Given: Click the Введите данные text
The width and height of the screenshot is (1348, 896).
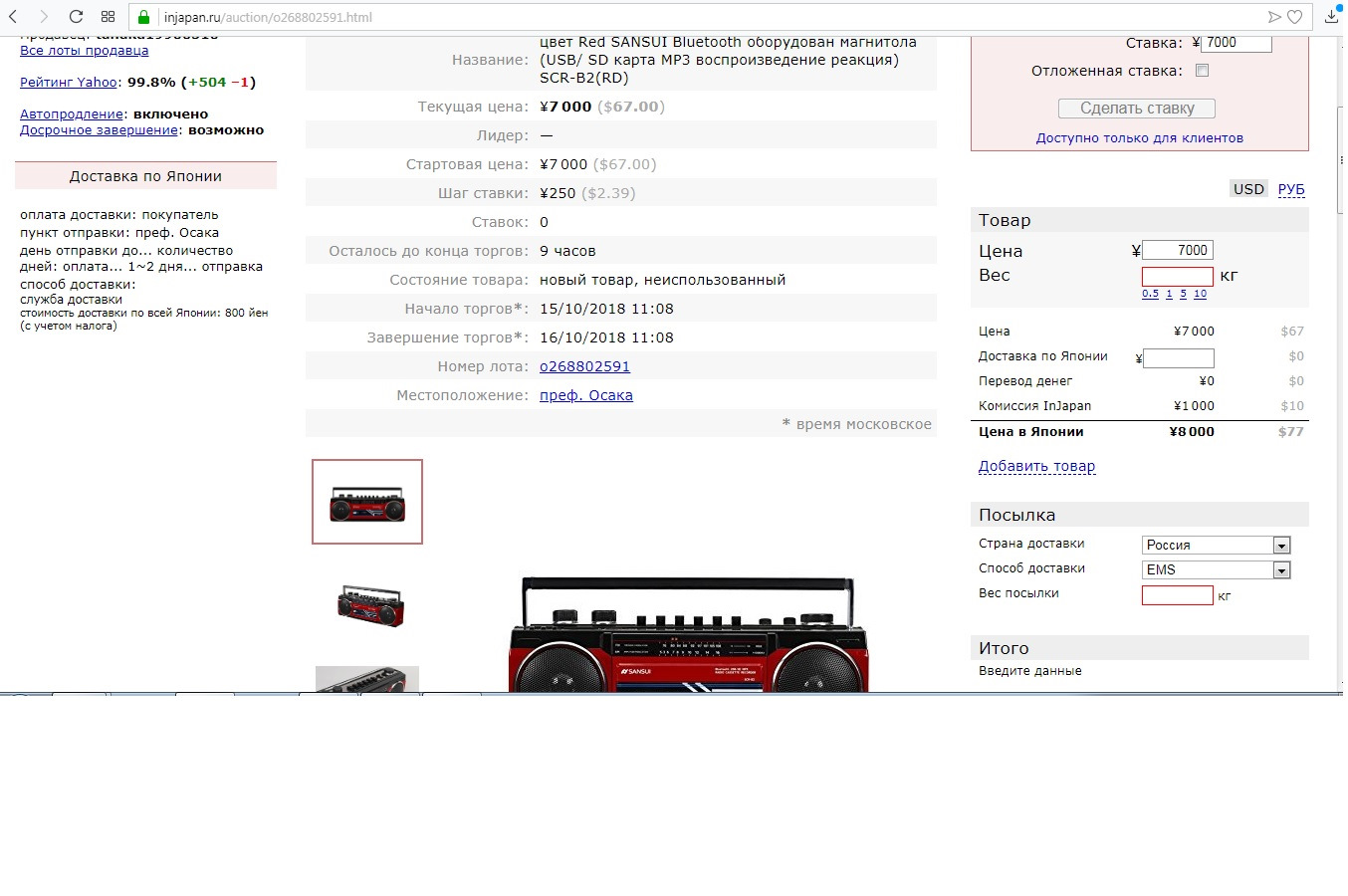Looking at the screenshot, I should click(1029, 671).
